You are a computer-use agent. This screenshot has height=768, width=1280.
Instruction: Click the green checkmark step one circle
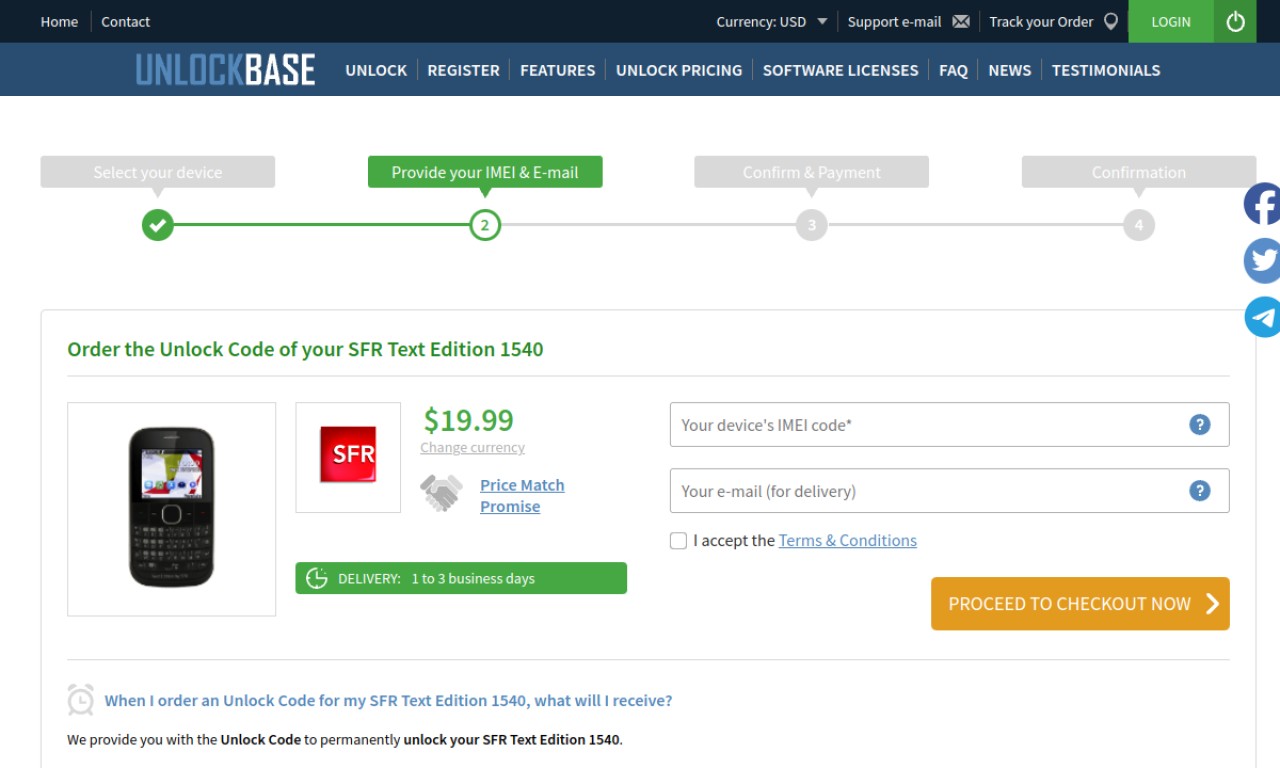[157, 225]
